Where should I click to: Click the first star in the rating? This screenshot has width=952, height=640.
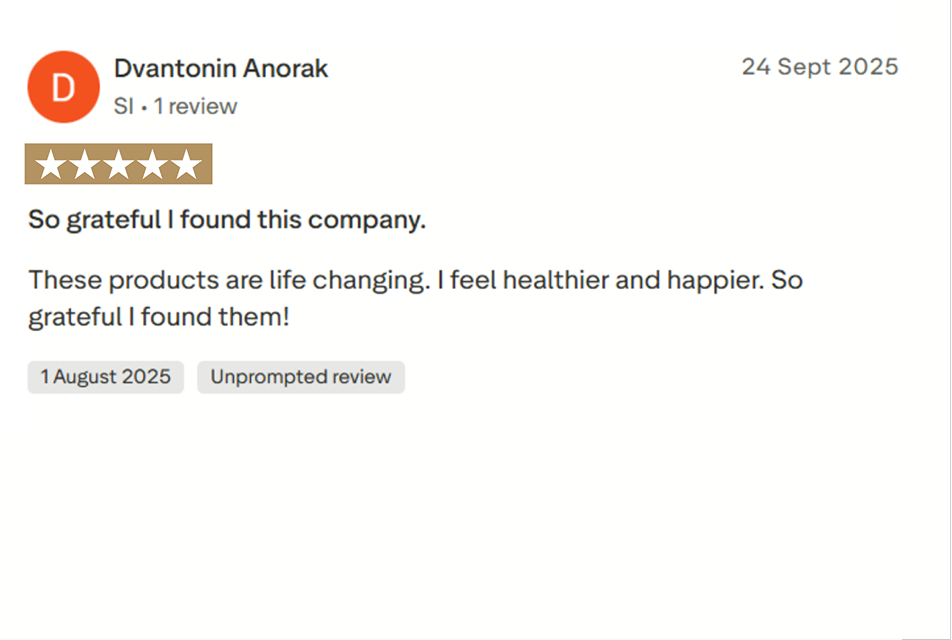50,165
